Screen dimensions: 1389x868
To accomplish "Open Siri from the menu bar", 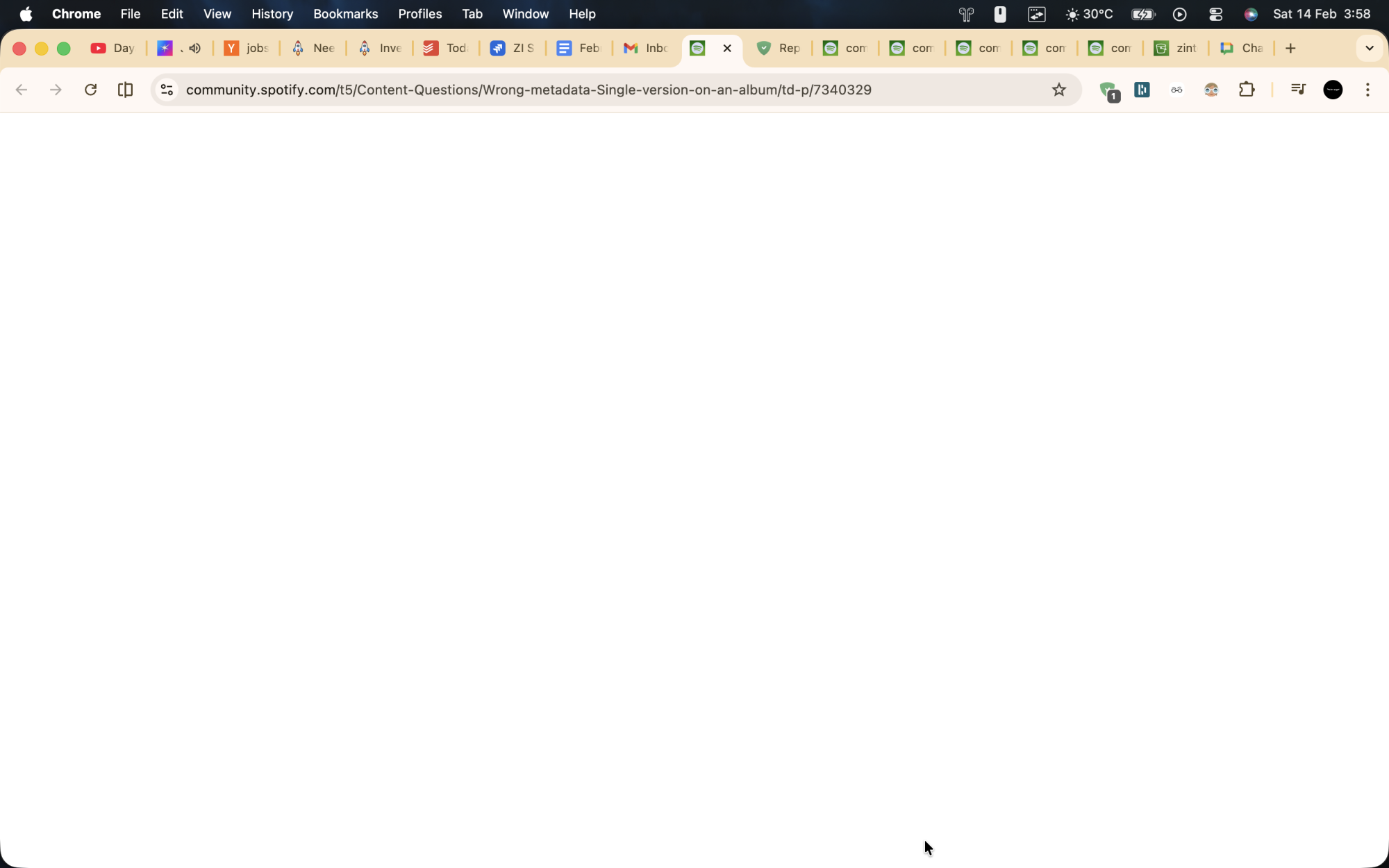I will 1250,14.
